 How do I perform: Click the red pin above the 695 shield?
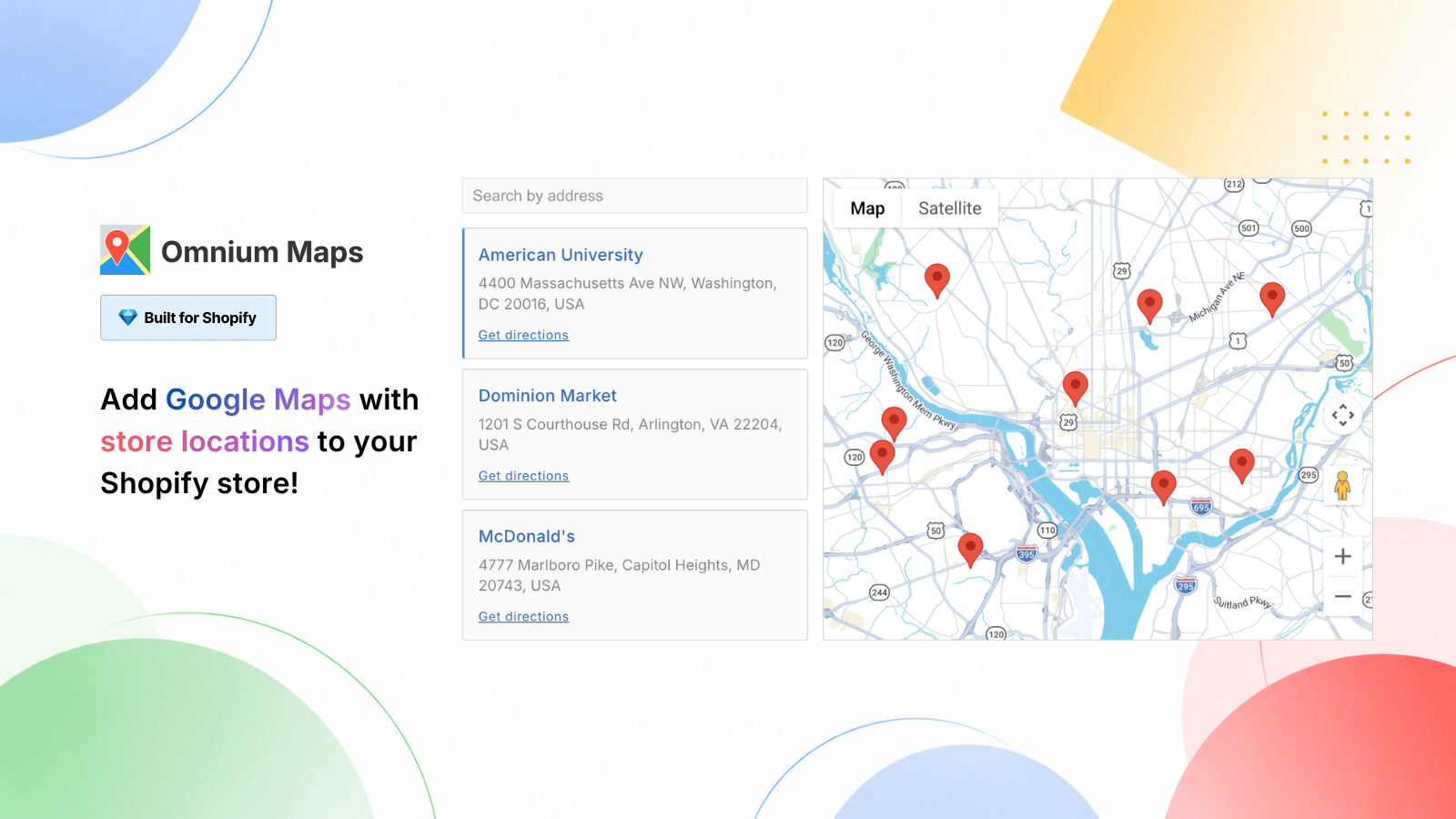[x=1164, y=488]
